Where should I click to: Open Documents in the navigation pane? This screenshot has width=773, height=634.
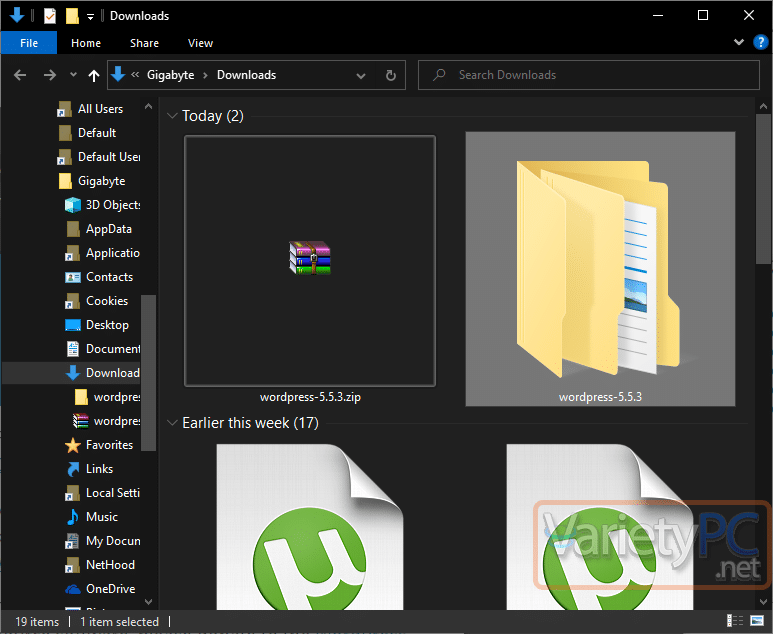[x=113, y=349]
